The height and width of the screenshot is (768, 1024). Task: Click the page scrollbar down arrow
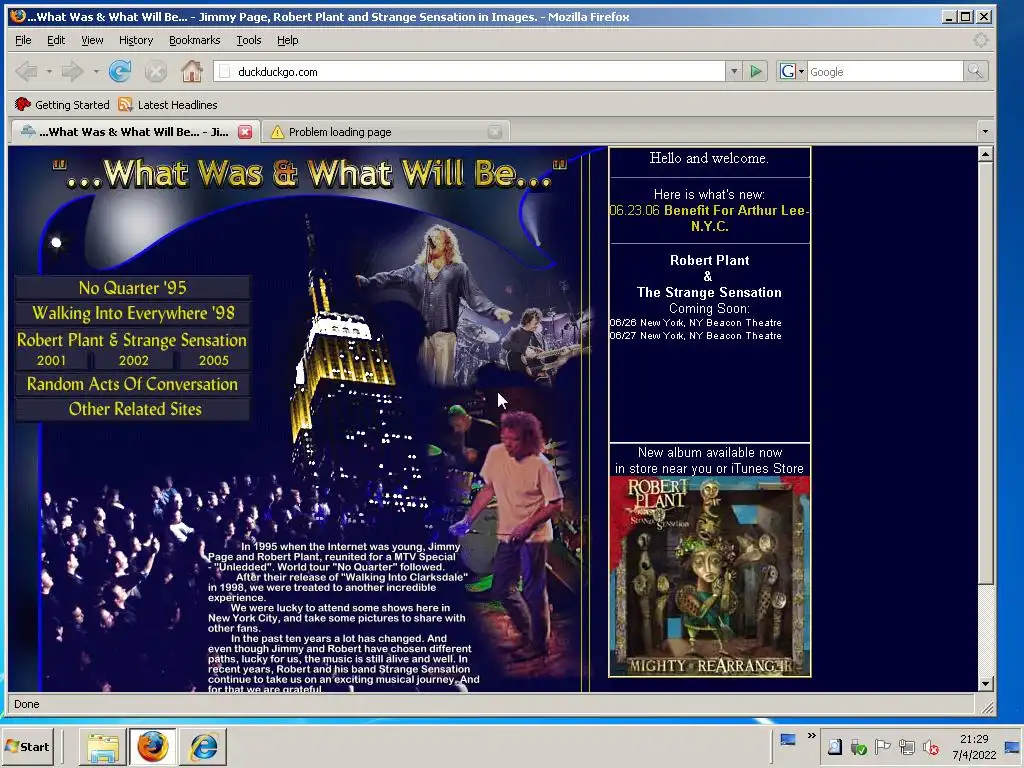pyautogui.click(x=985, y=684)
